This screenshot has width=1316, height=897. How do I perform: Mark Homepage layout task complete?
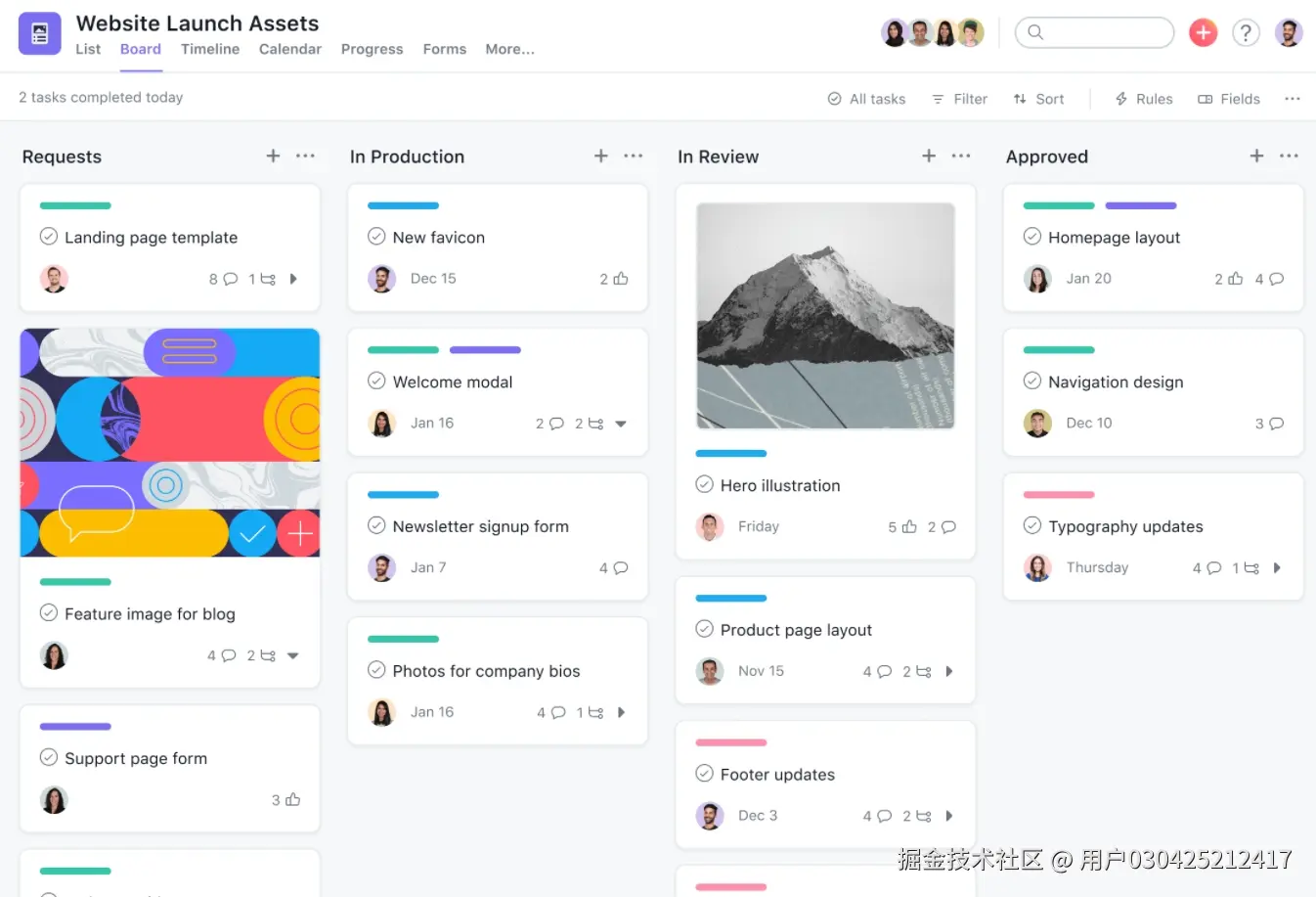(x=1031, y=237)
